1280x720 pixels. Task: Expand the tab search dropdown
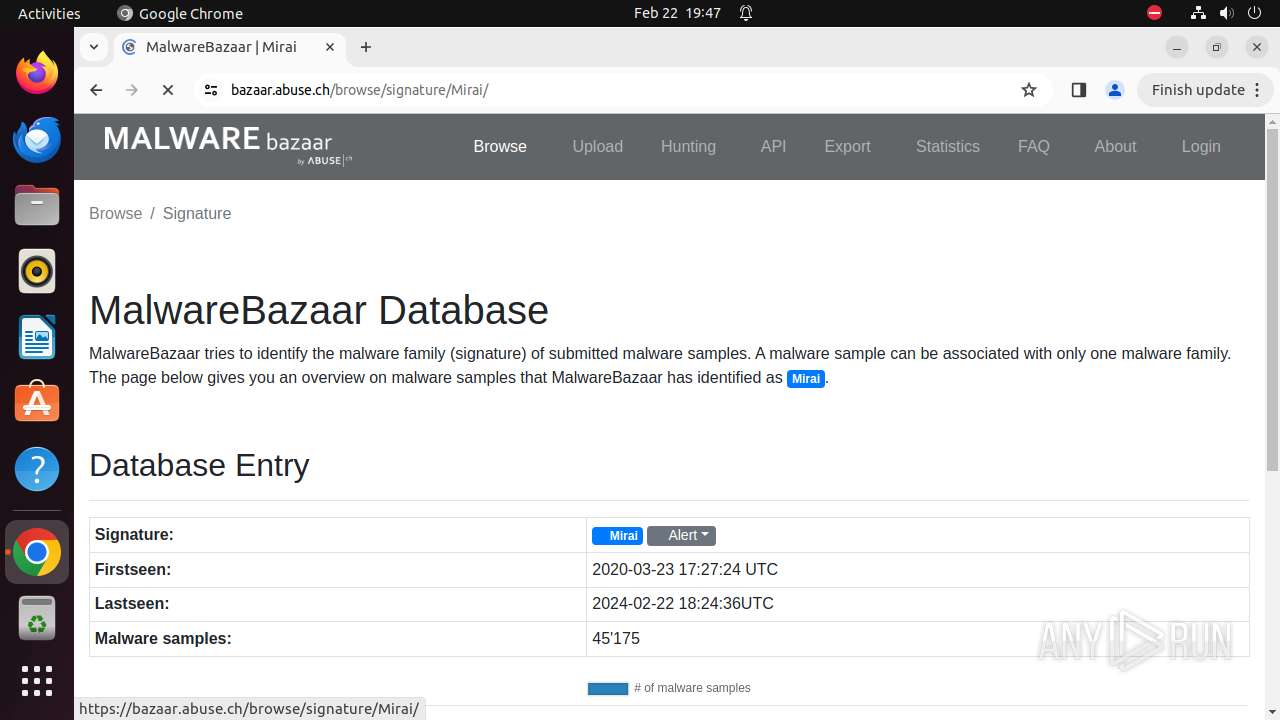pyautogui.click(x=94, y=47)
